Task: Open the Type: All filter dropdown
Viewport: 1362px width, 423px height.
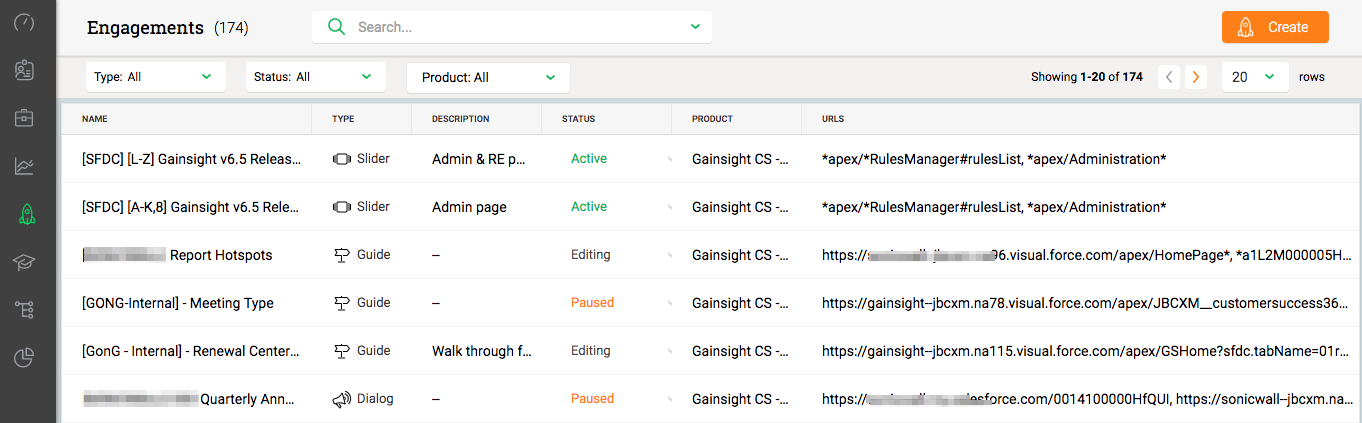Action: (155, 77)
